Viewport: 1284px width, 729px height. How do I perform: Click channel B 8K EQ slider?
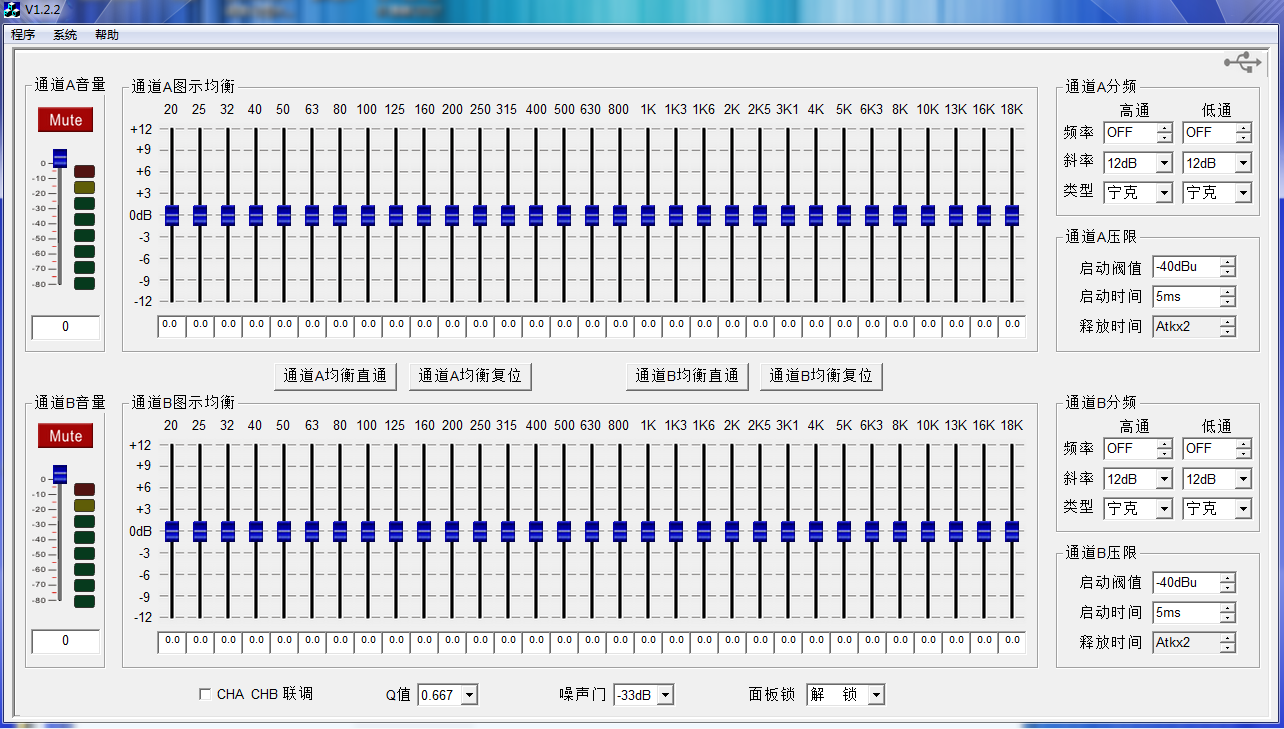[900, 531]
